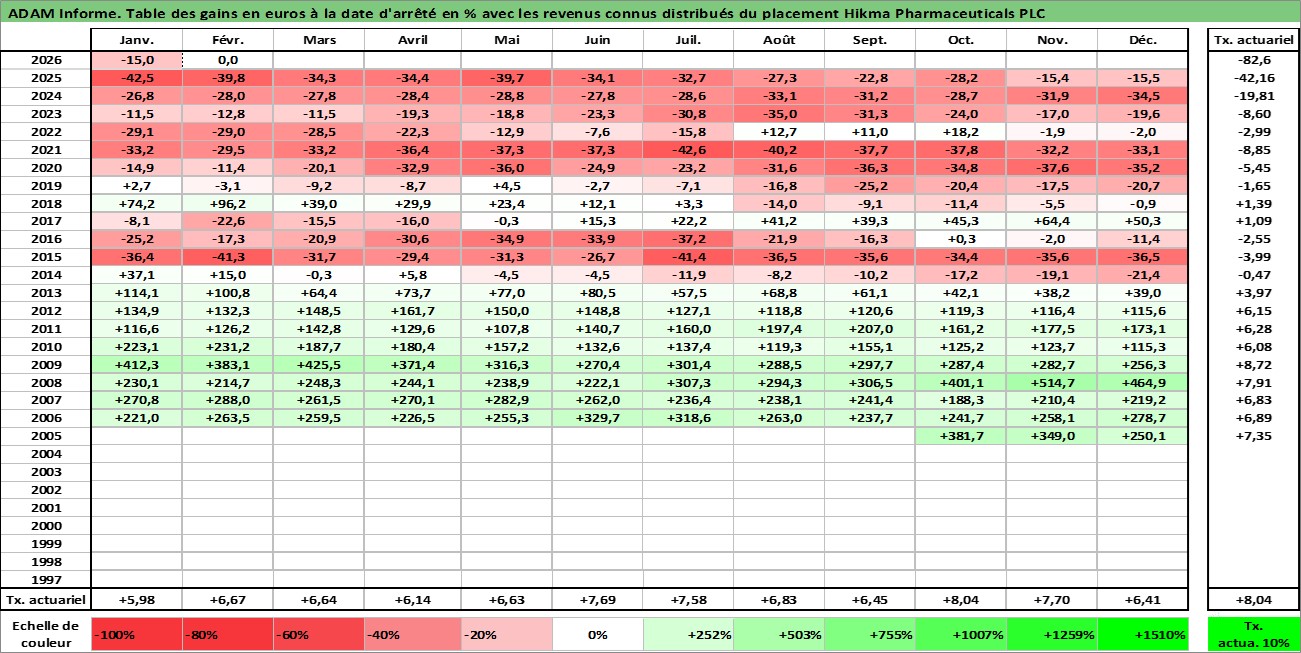Select the -80% legend swatch
The image size is (1301, 653).
click(227, 634)
